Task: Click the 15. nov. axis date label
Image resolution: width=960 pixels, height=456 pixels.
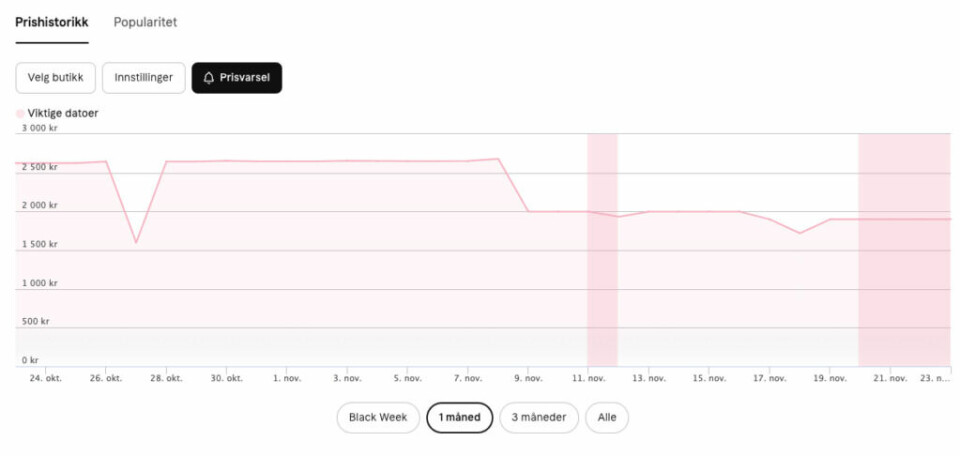Action: pos(709,379)
